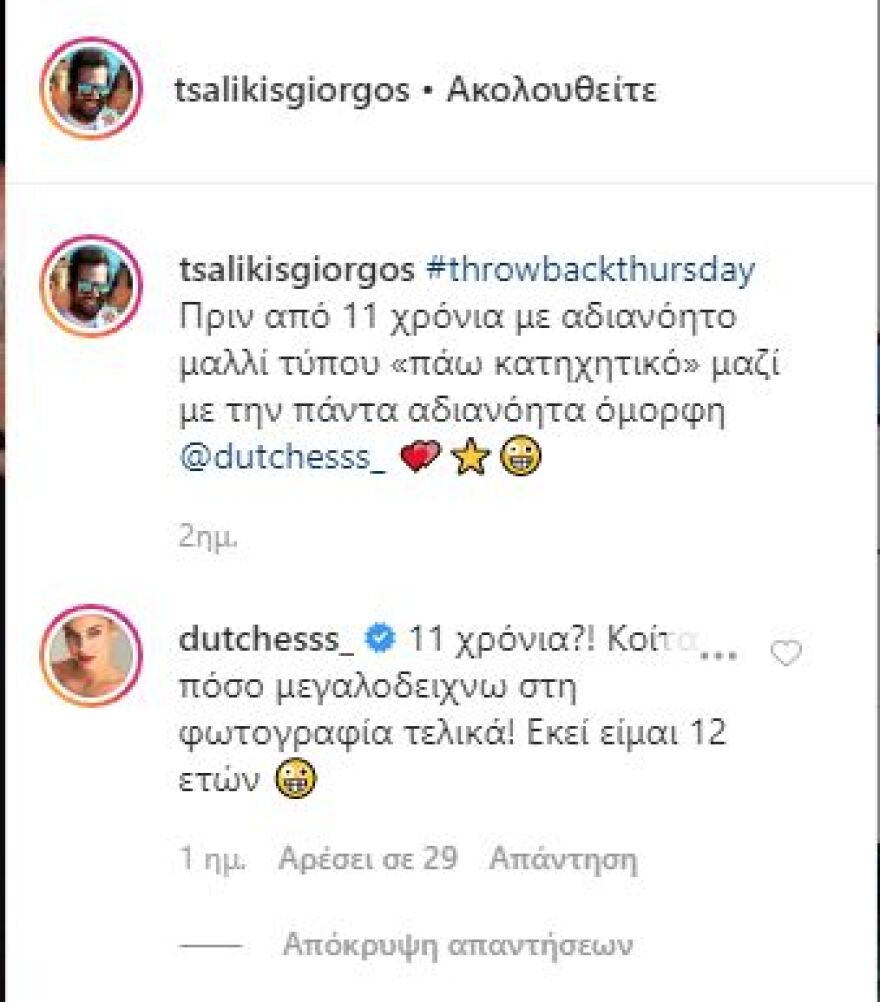Like the dutchesss_ comment with the heart
The width and height of the screenshot is (880, 1002).
pos(786,652)
